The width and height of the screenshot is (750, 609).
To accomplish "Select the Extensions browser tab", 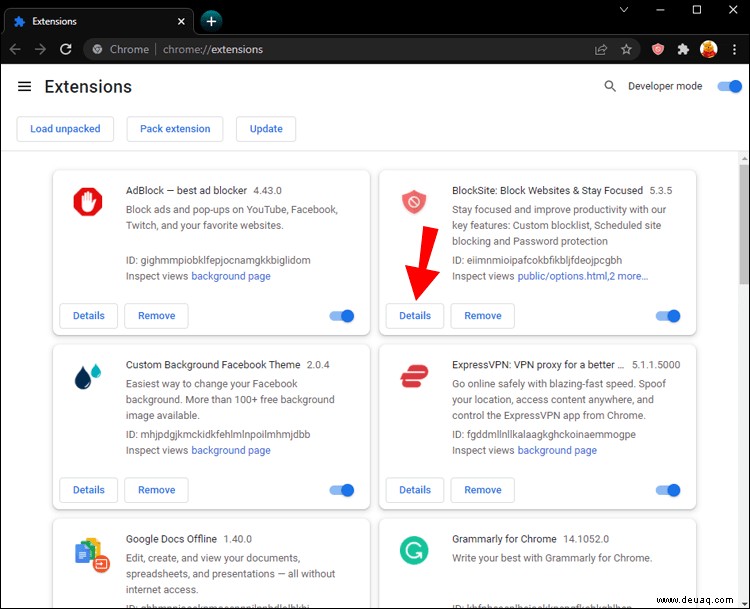I will pos(98,22).
